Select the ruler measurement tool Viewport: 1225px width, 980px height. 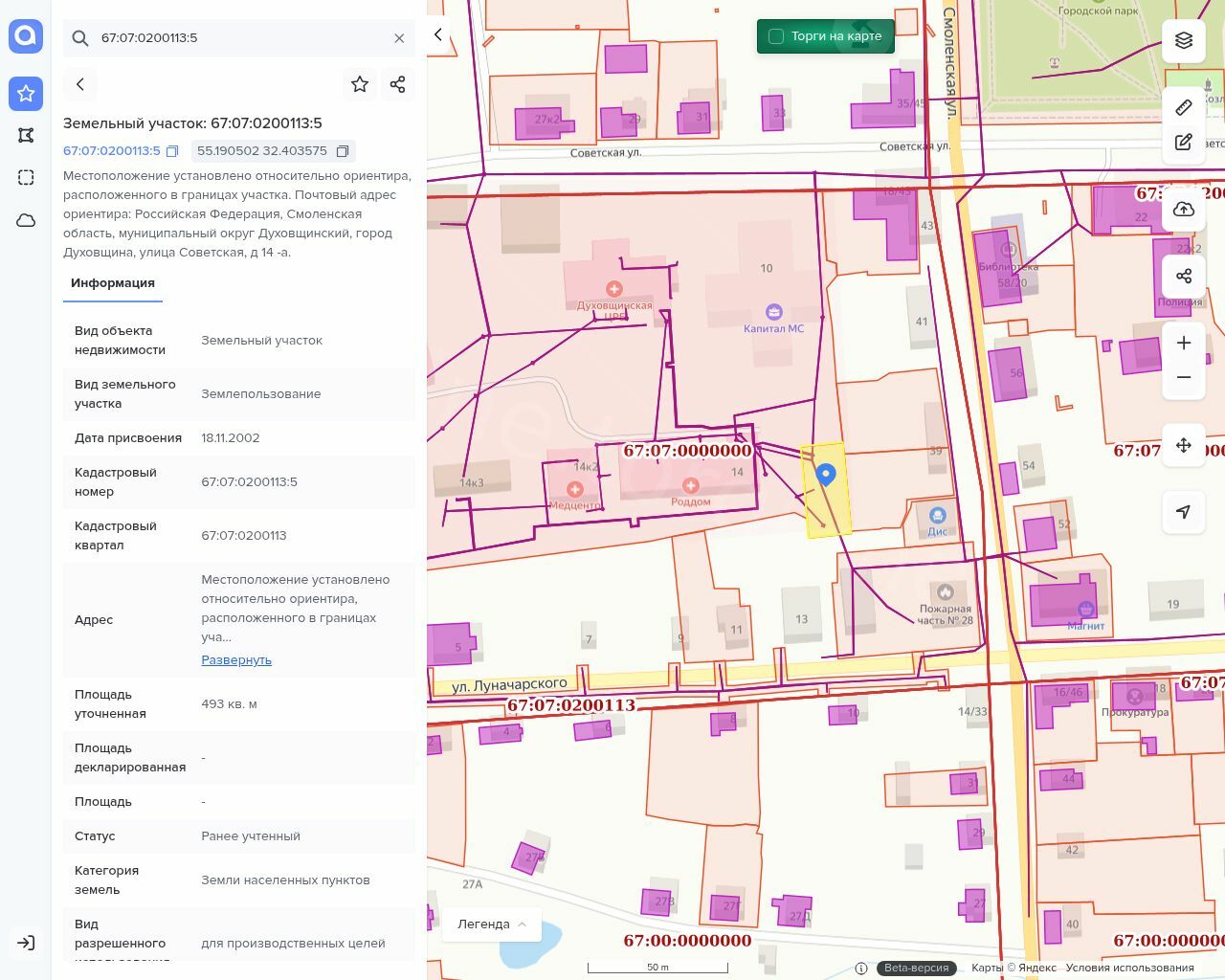pyautogui.click(x=1184, y=107)
